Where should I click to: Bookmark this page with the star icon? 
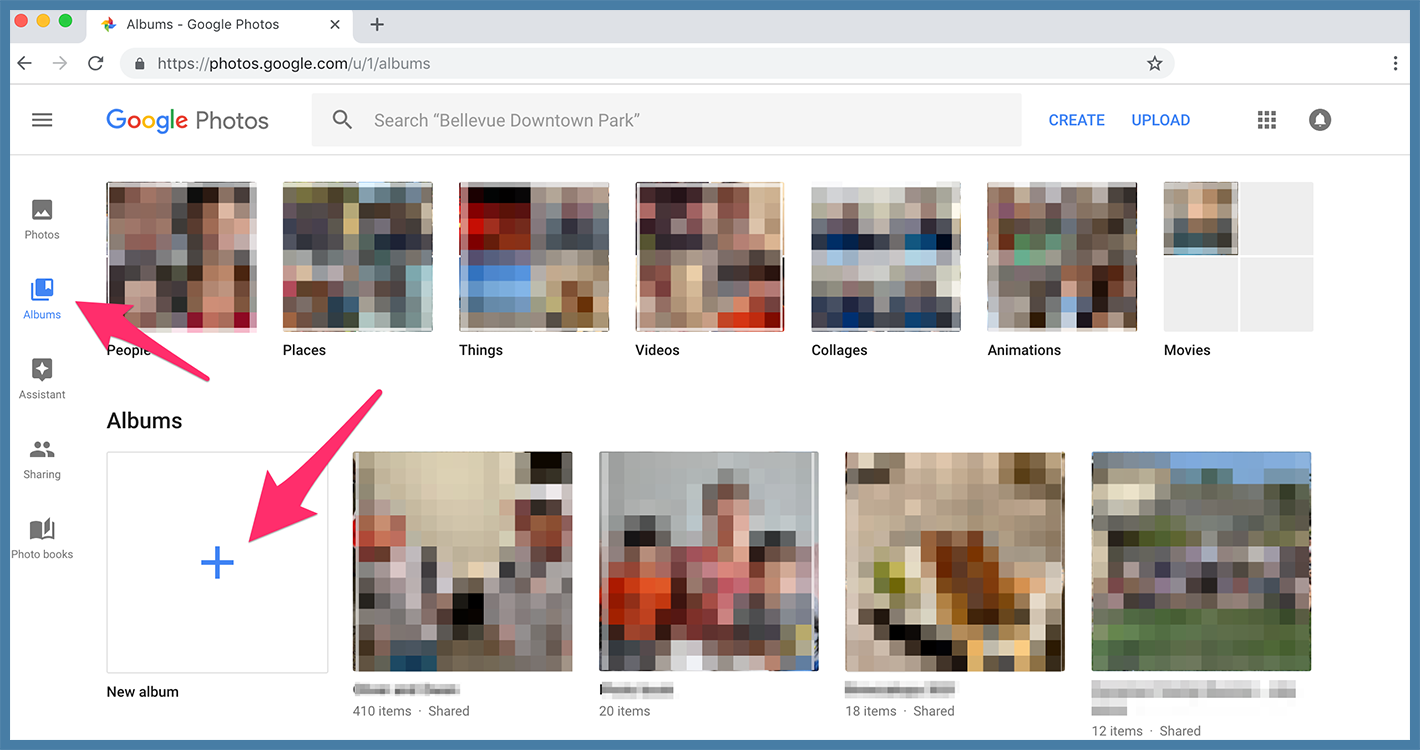(x=1155, y=62)
